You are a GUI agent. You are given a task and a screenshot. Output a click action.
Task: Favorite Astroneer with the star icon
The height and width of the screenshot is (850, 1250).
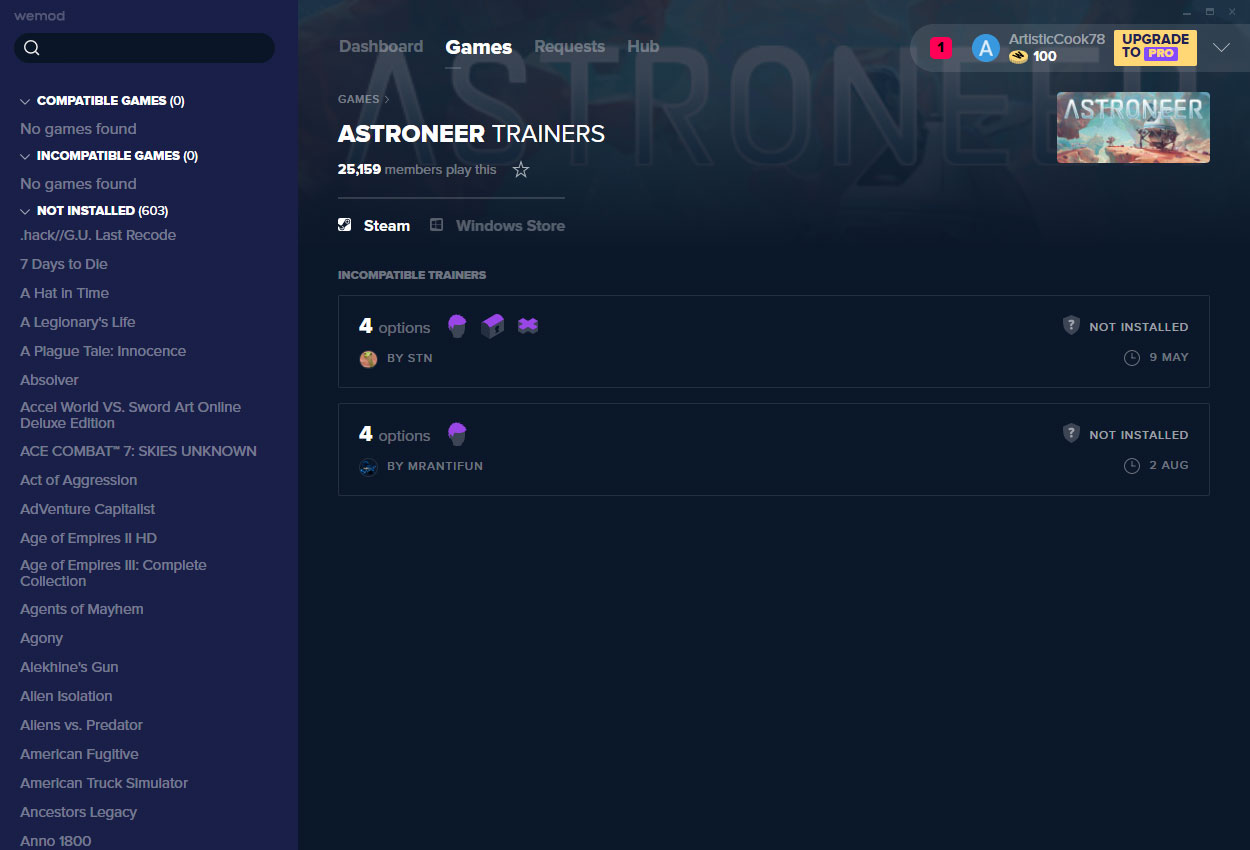point(521,170)
